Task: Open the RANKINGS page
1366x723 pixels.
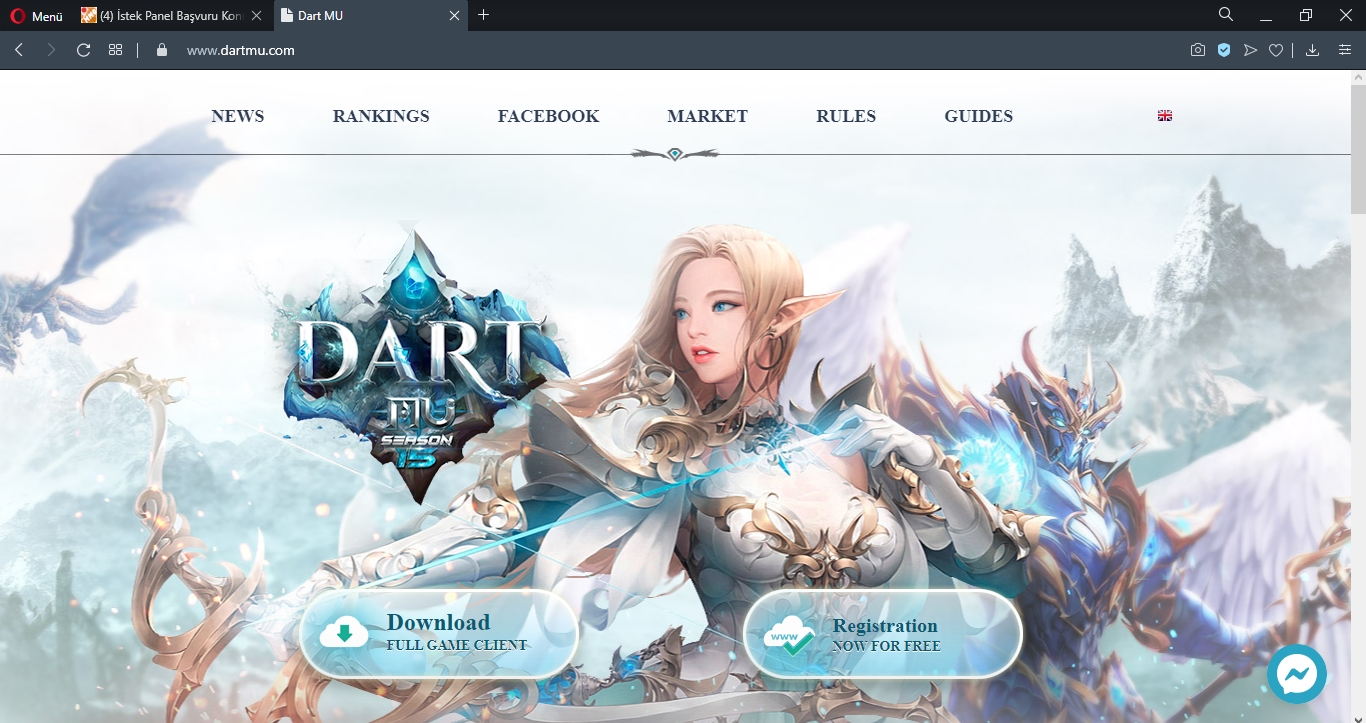Action: 381,116
